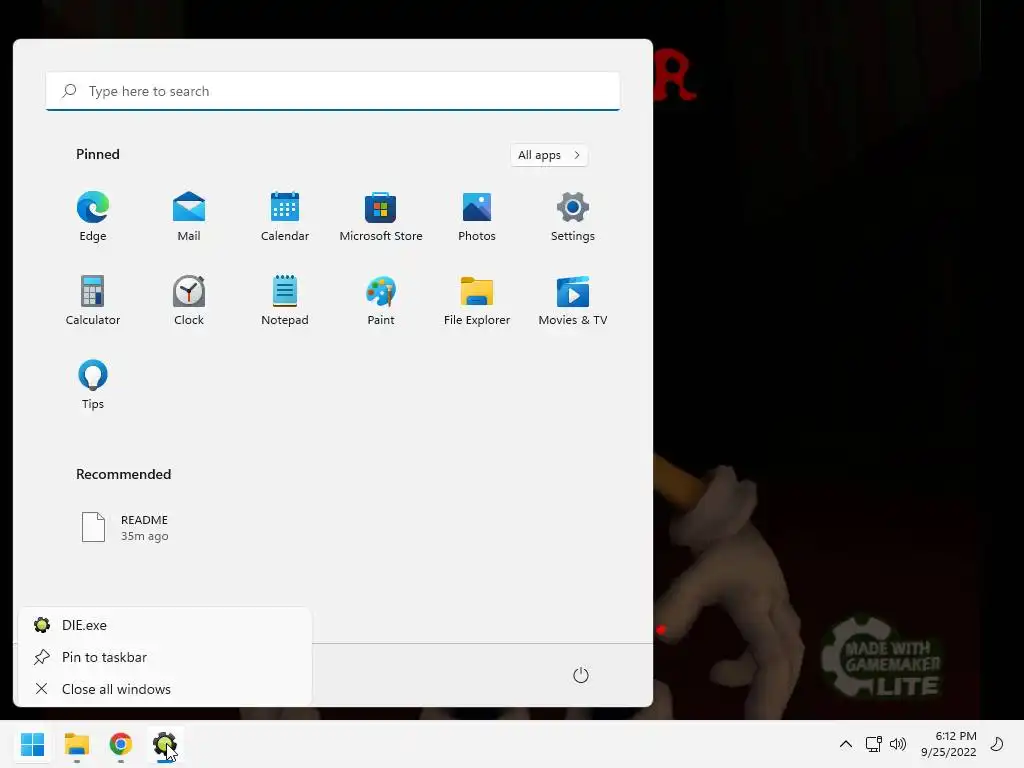Launch the Photos app
The height and width of the screenshot is (768, 1024).
(x=477, y=216)
